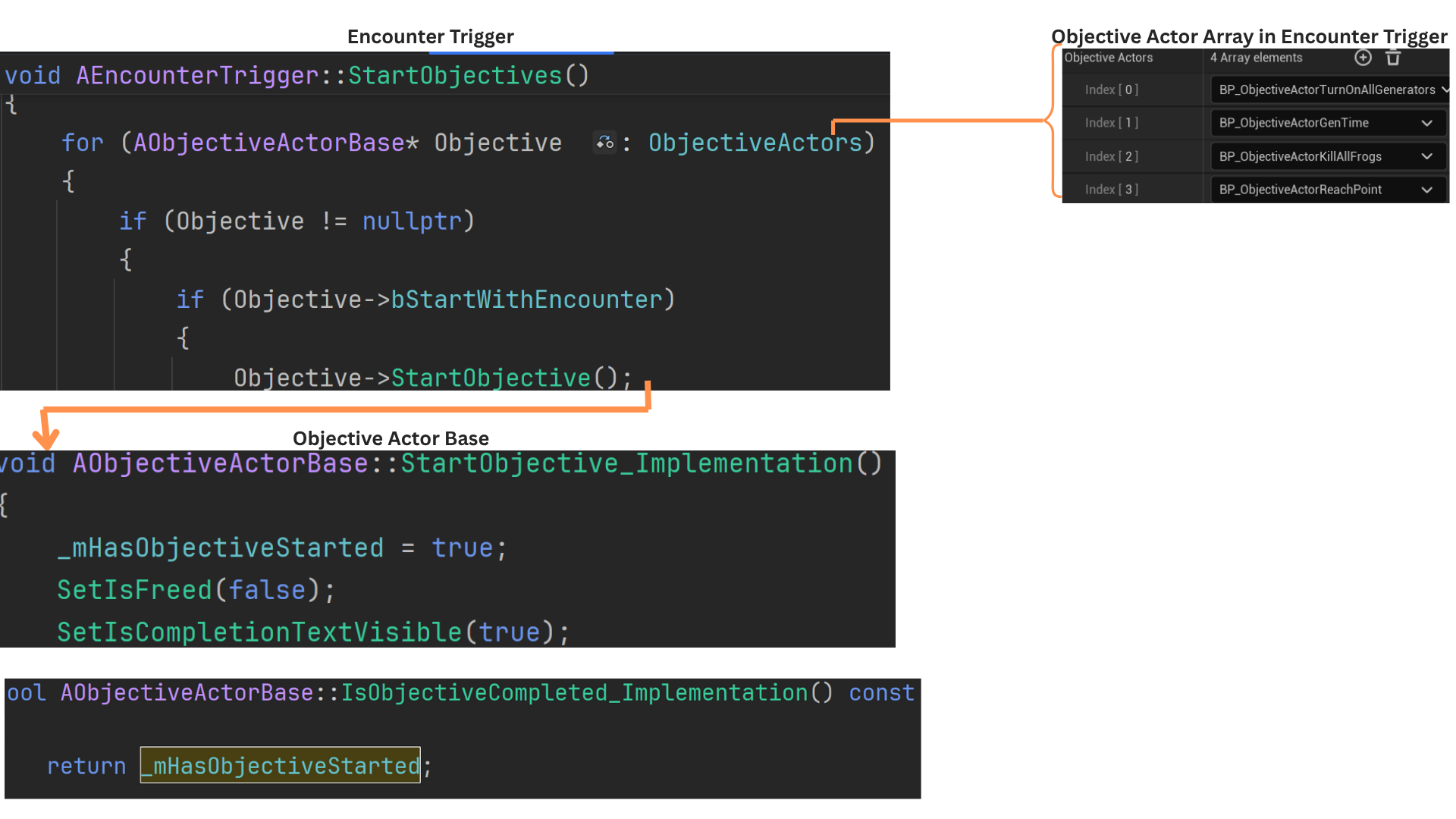Click the IsObjectiveCompleted_Implementation function name
Screen dimensions: 1456x819
(x=574, y=692)
